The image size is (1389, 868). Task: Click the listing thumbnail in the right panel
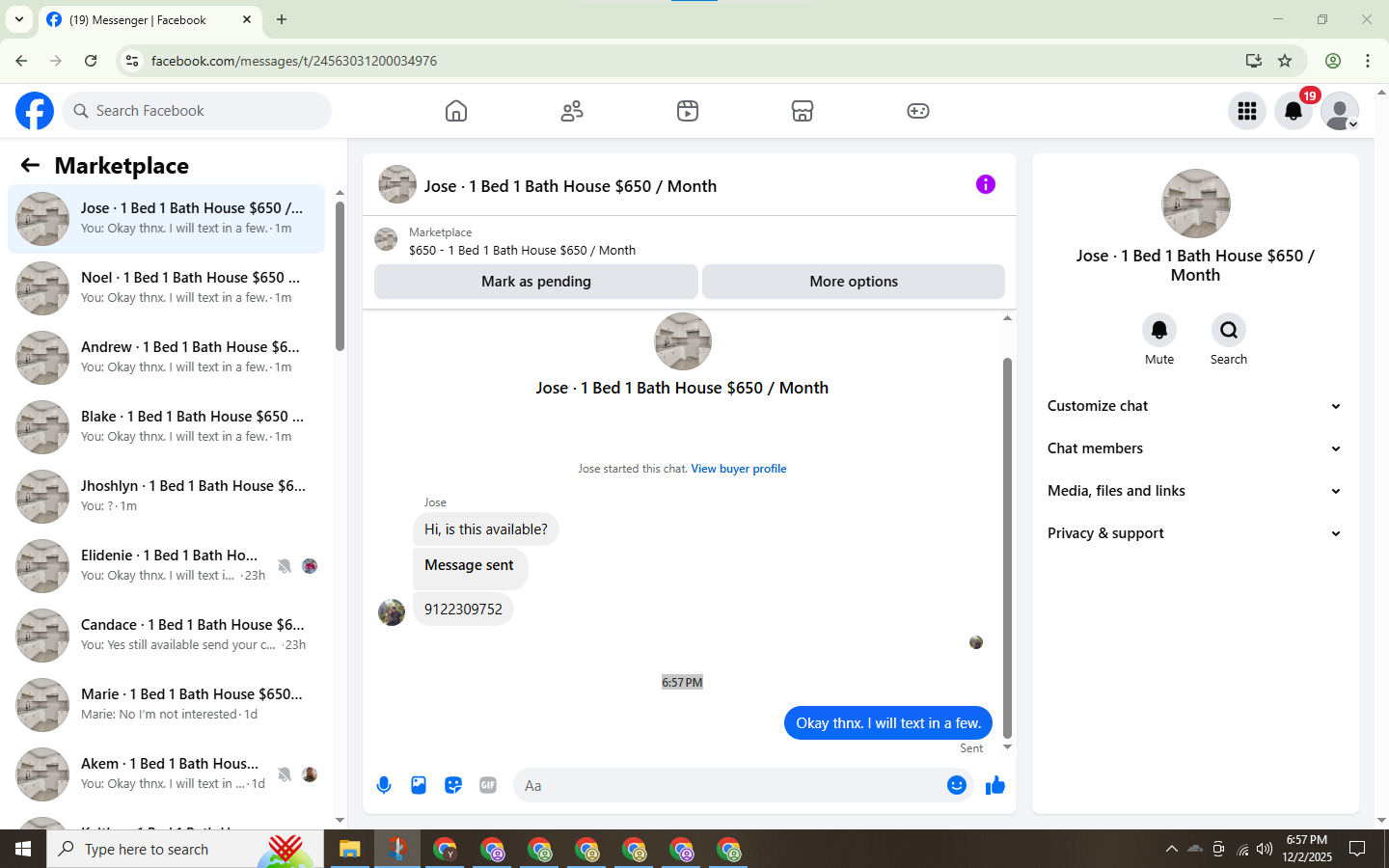tap(1196, 203)
